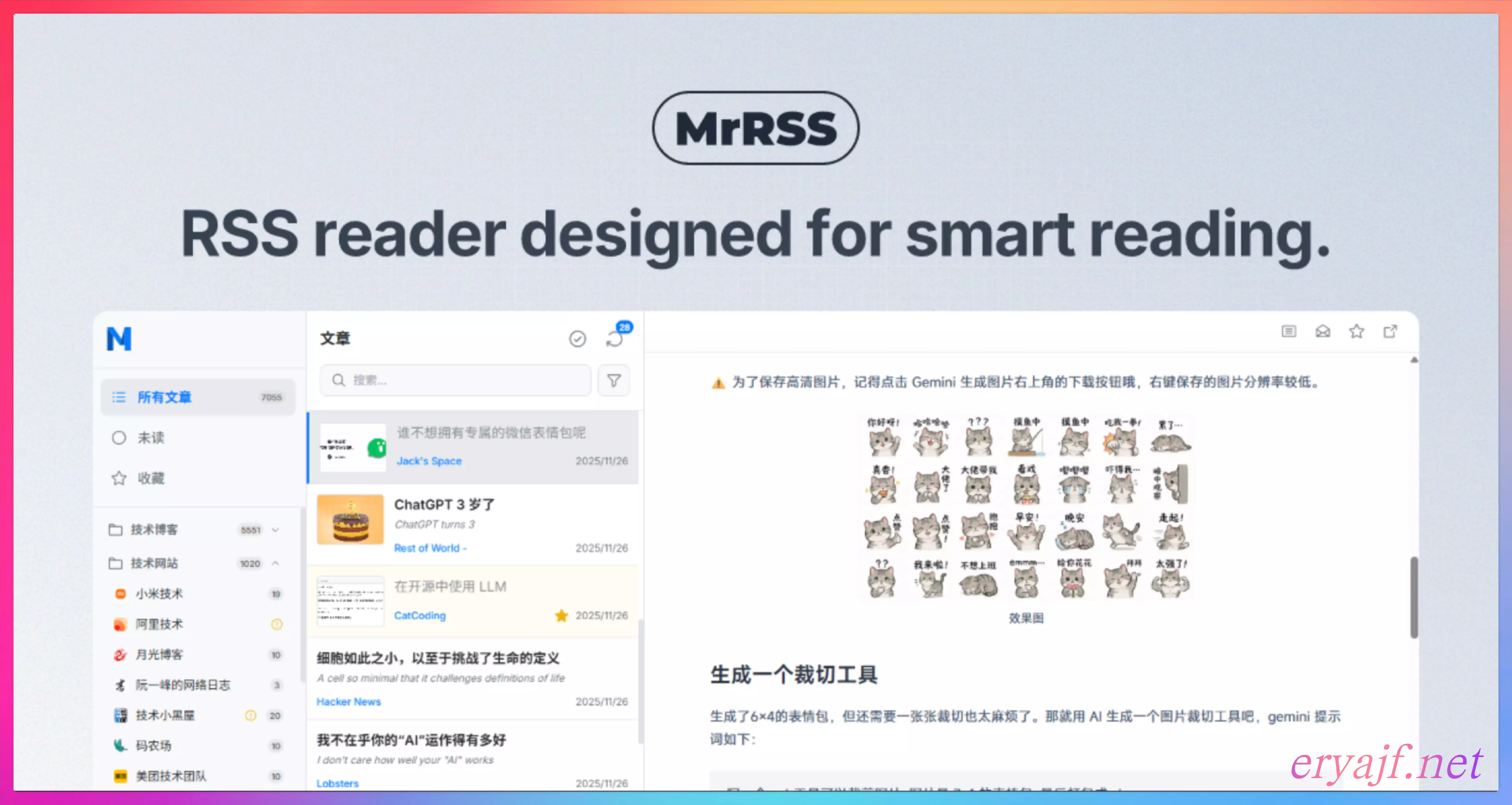
Task: Click the mark all as read checkmark icon
Action: (577, 339)
